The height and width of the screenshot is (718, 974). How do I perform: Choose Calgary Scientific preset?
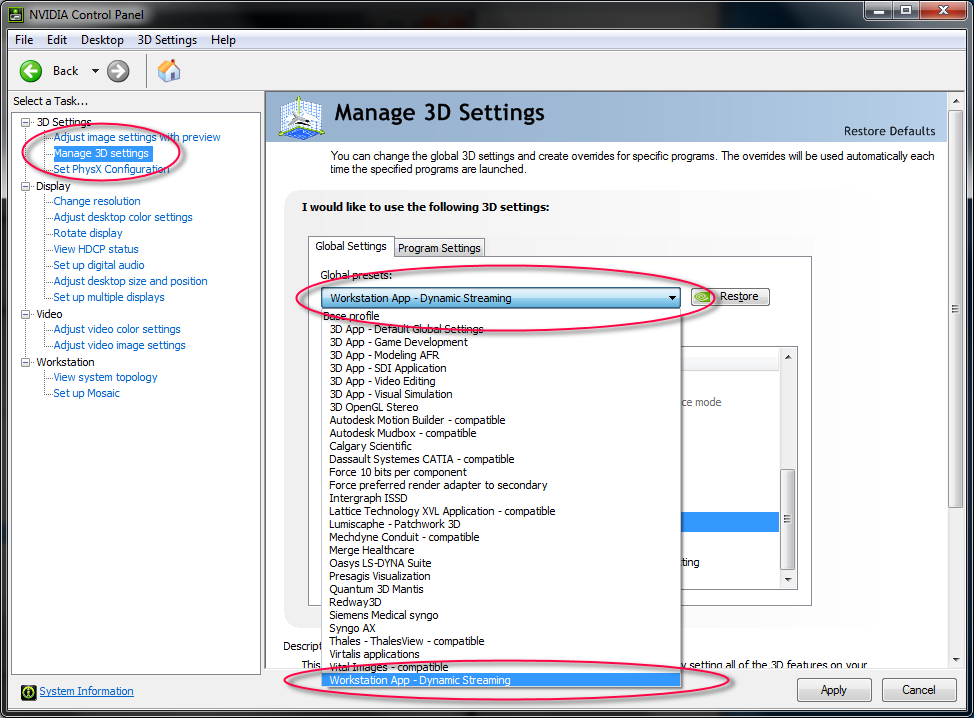coord(501,447)
